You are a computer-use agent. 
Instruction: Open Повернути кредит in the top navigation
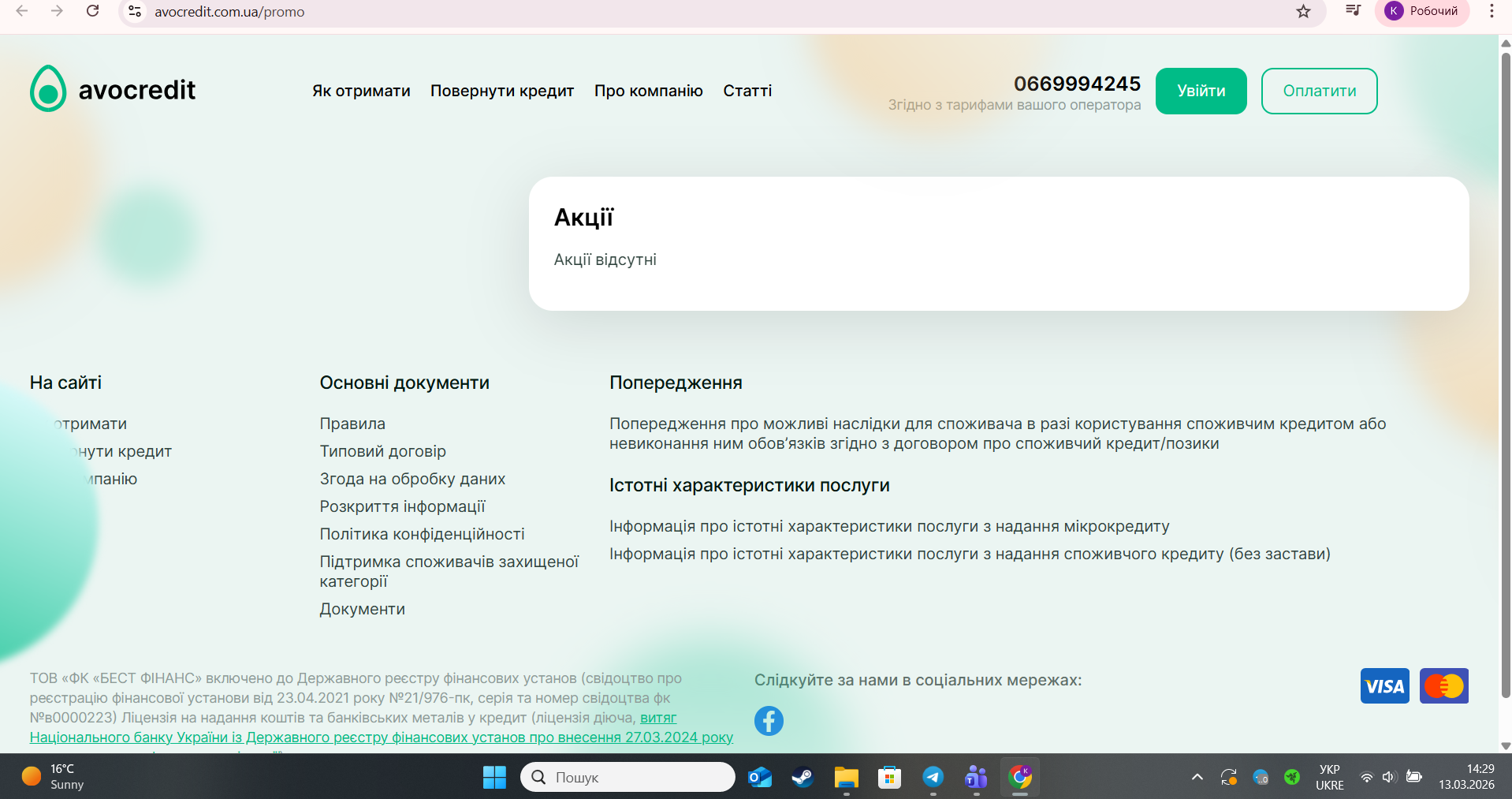[x=502, y=91]
